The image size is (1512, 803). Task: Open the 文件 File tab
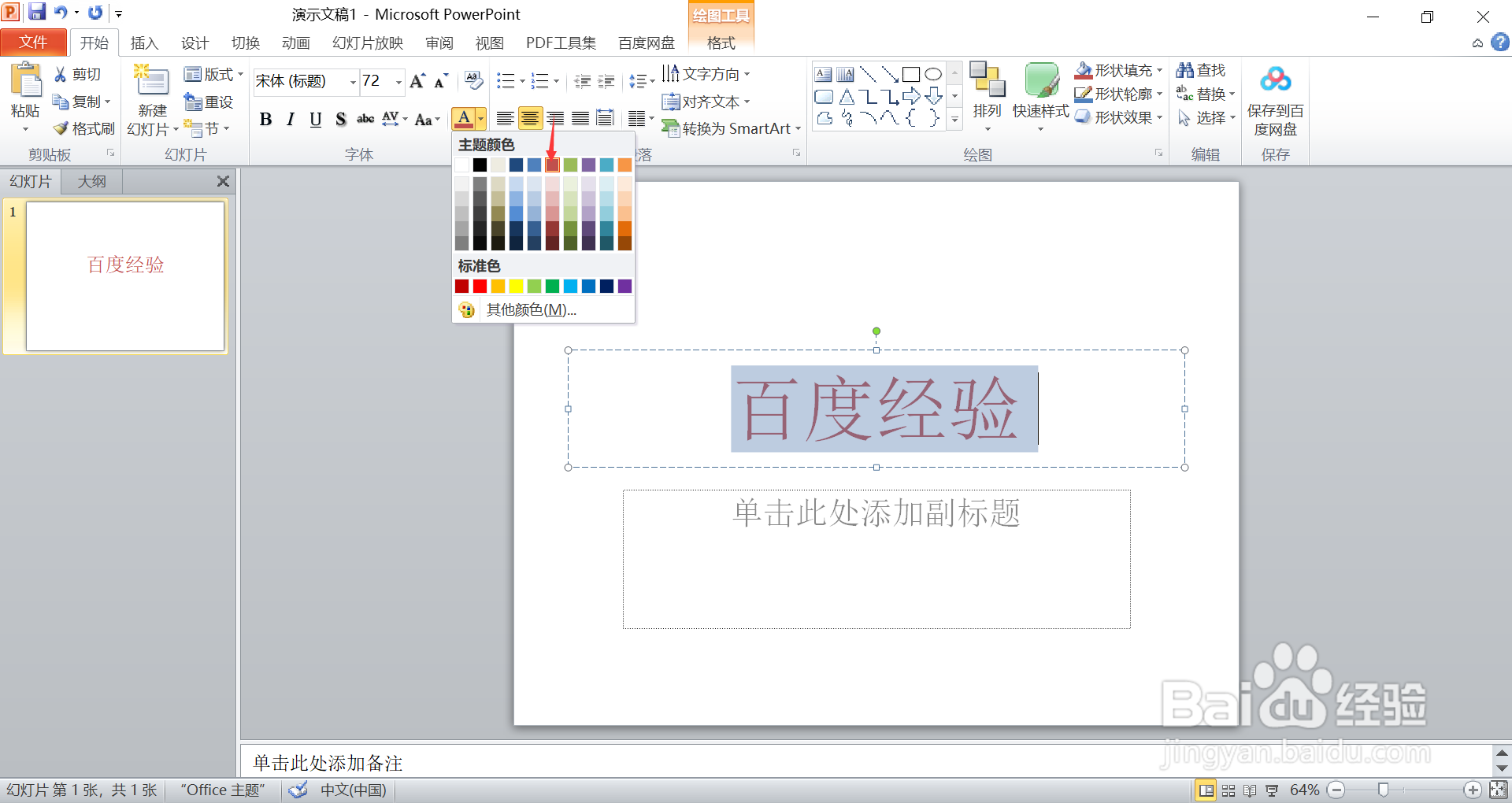click(34, 43)
